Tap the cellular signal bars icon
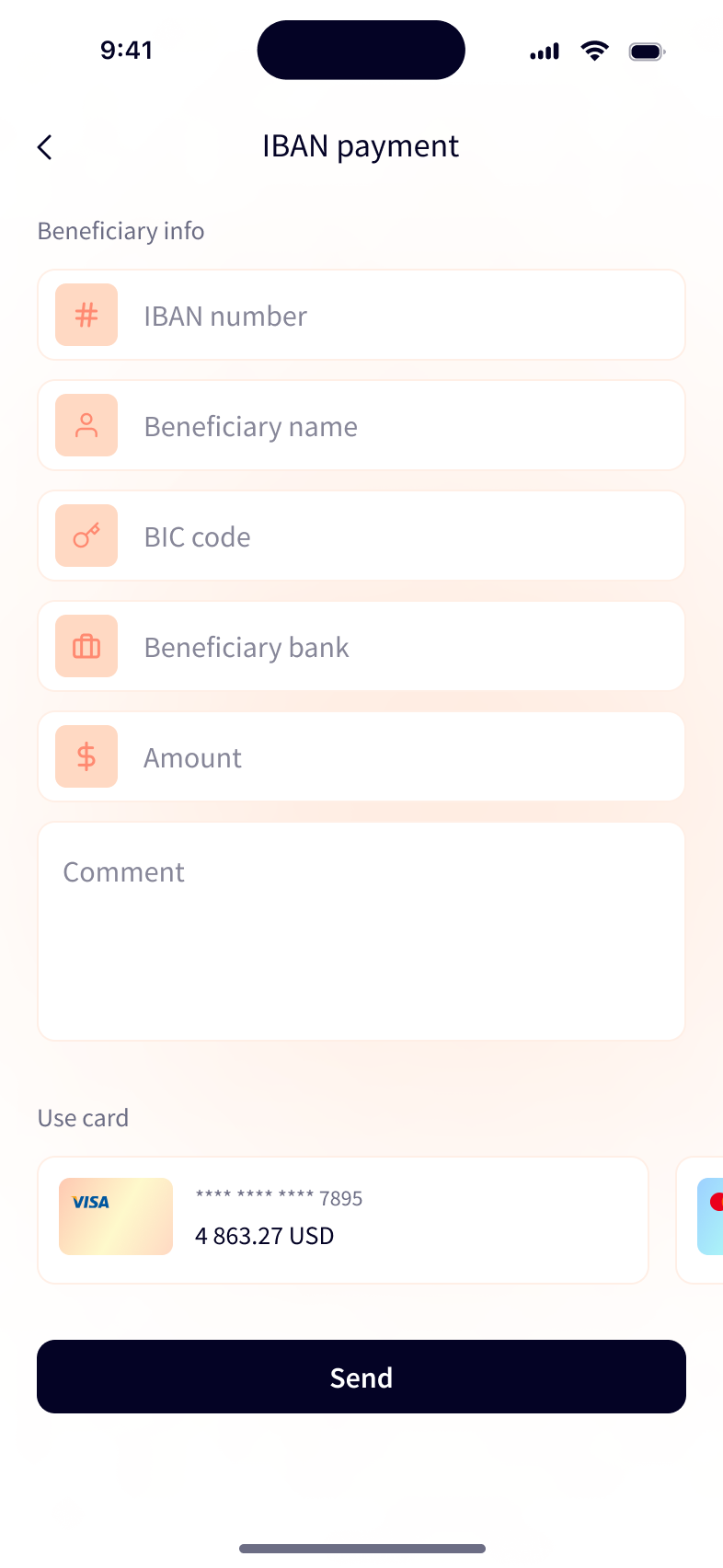 point(545,52)
